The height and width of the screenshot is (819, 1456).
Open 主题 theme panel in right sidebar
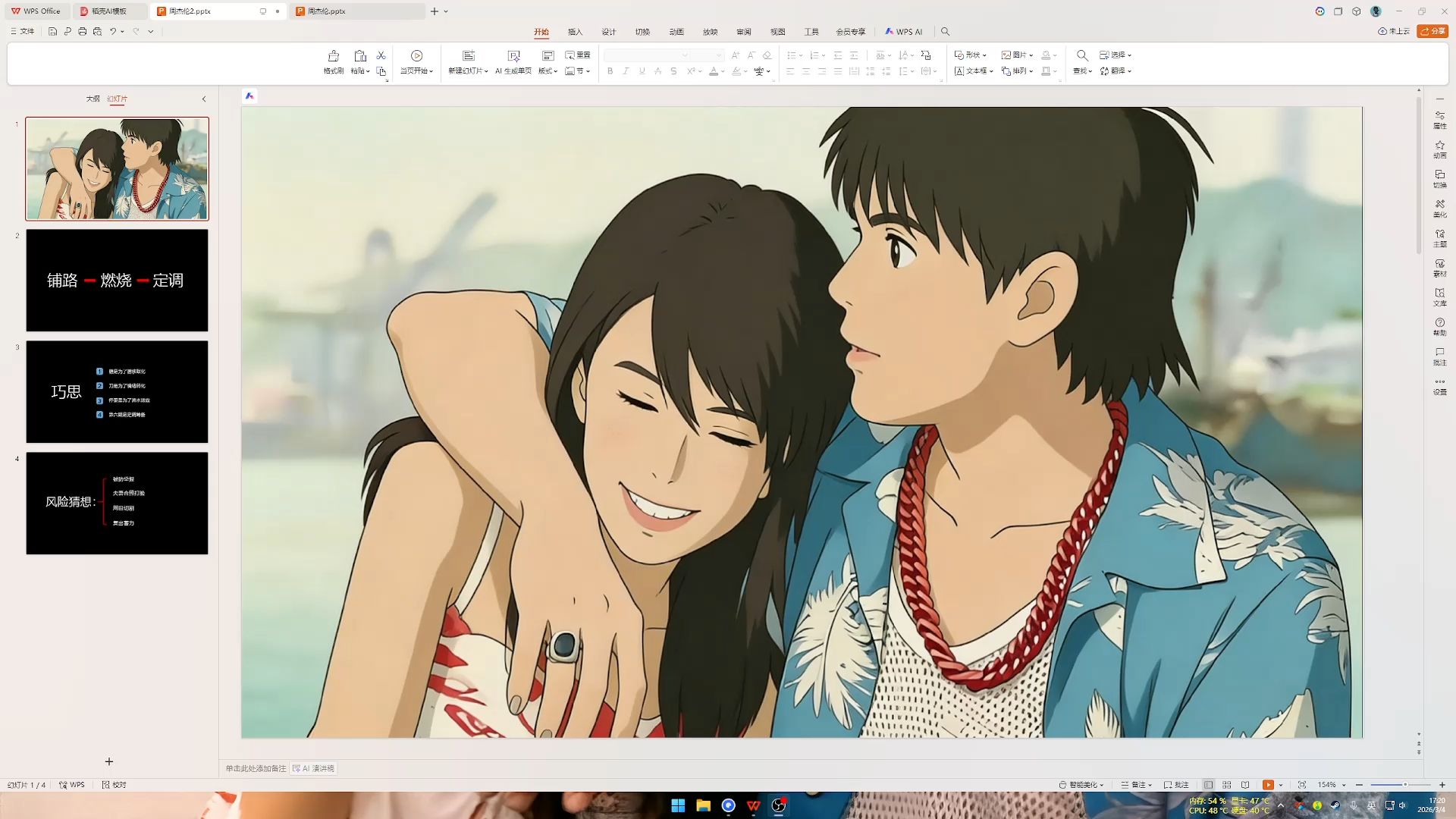click(x=1439, y=238)
